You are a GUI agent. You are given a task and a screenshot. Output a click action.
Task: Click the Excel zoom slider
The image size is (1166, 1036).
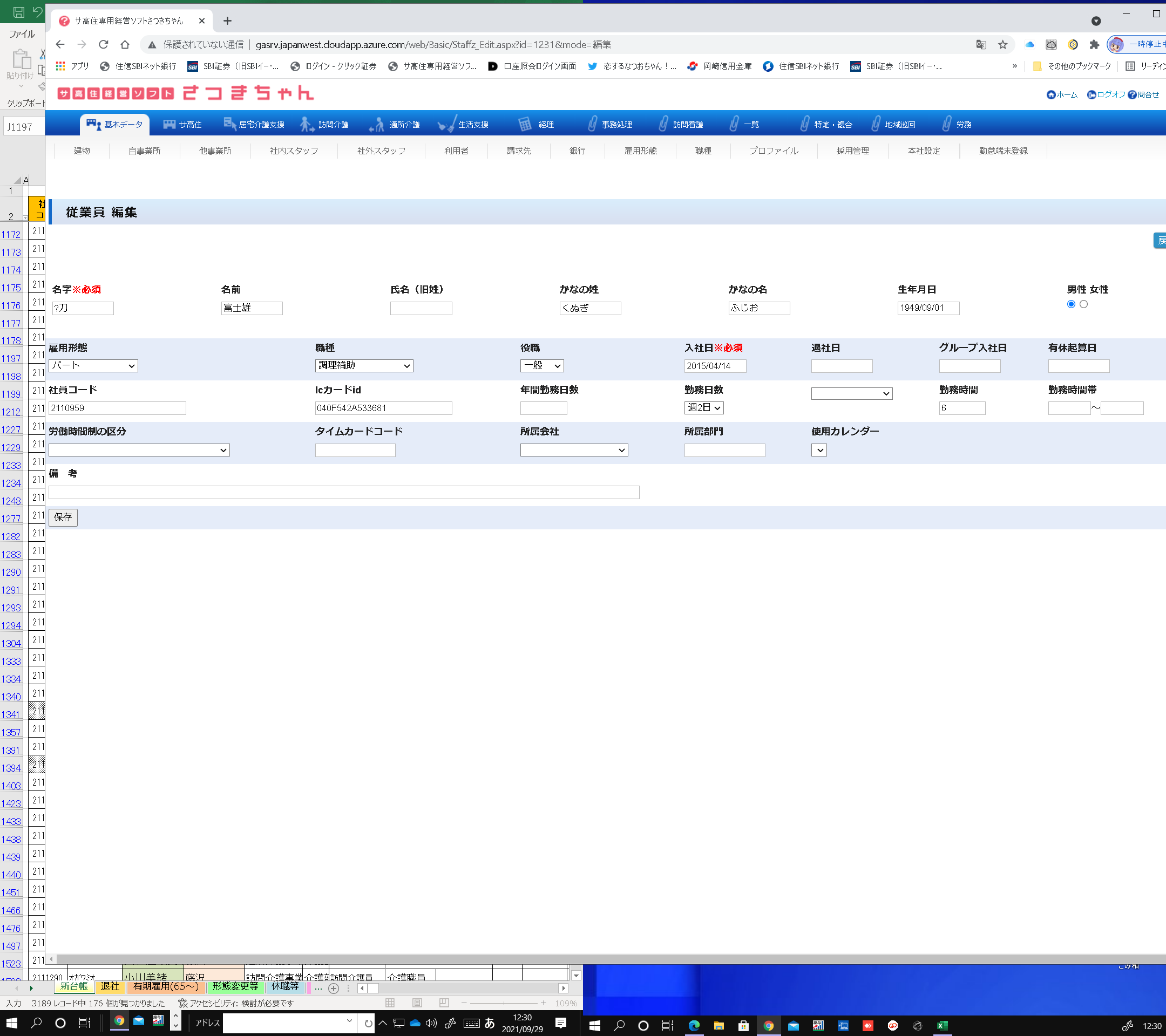504,1003
